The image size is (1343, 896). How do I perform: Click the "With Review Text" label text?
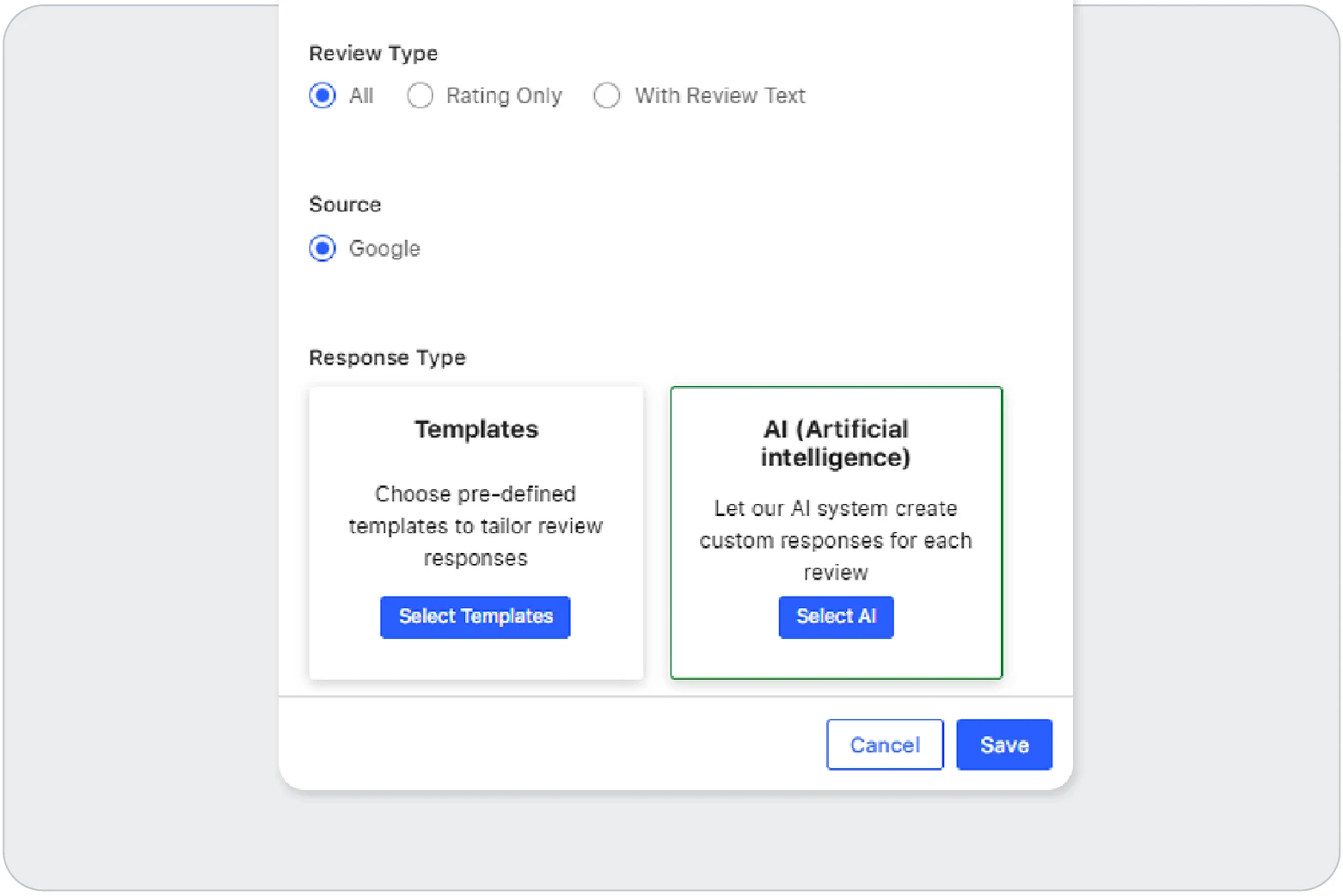pyautogui.click(x=719, y=95)
